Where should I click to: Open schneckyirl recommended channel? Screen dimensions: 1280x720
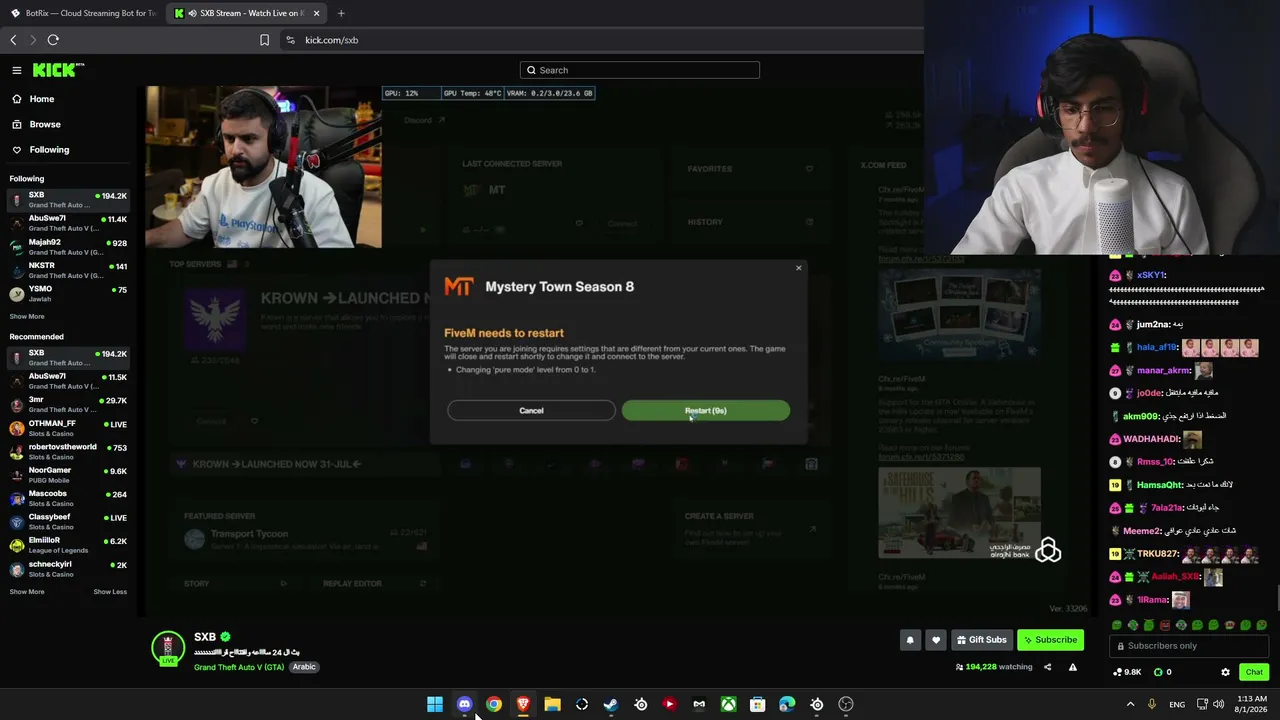(68, 568)
